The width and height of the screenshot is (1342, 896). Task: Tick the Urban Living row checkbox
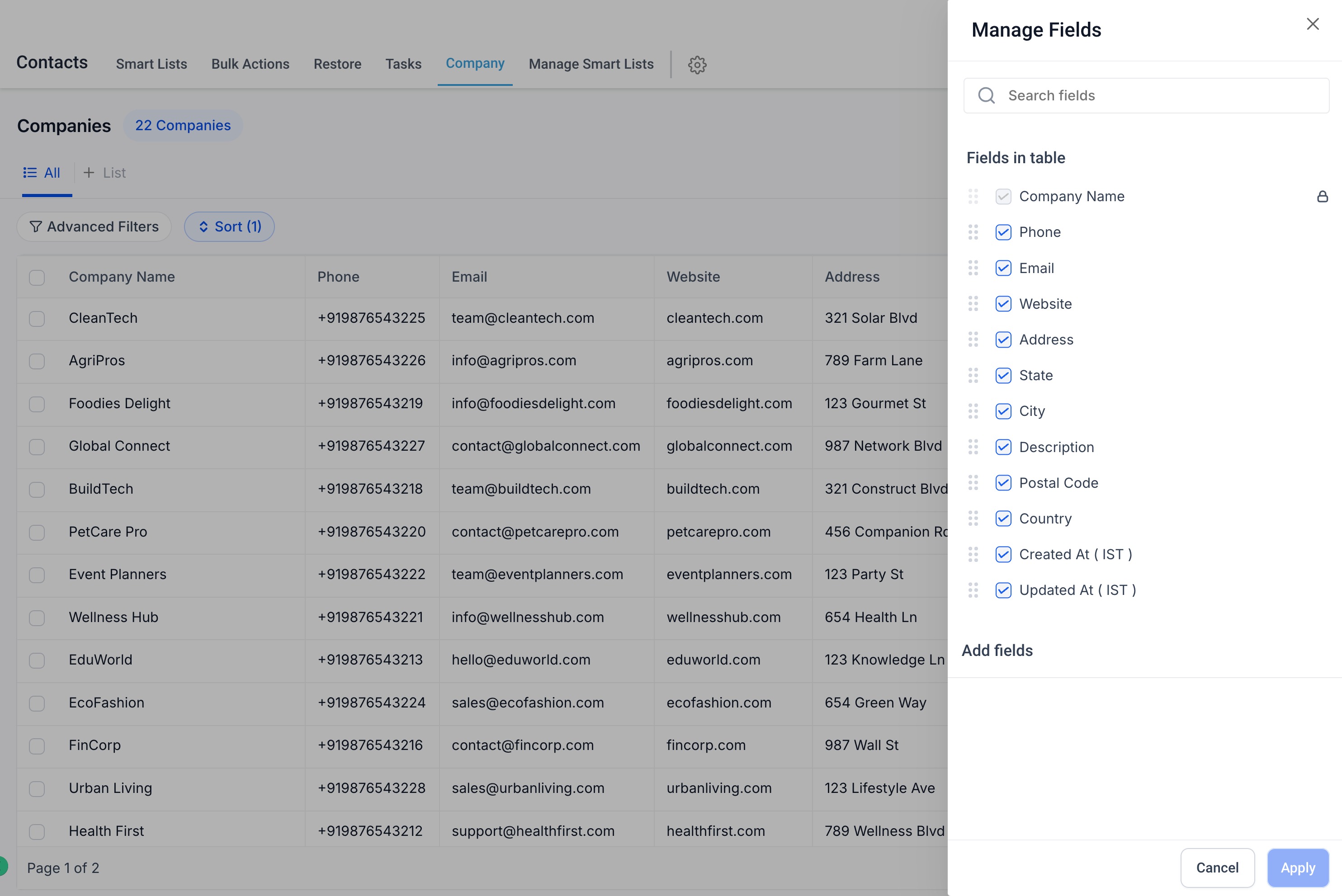pos(37,788)
